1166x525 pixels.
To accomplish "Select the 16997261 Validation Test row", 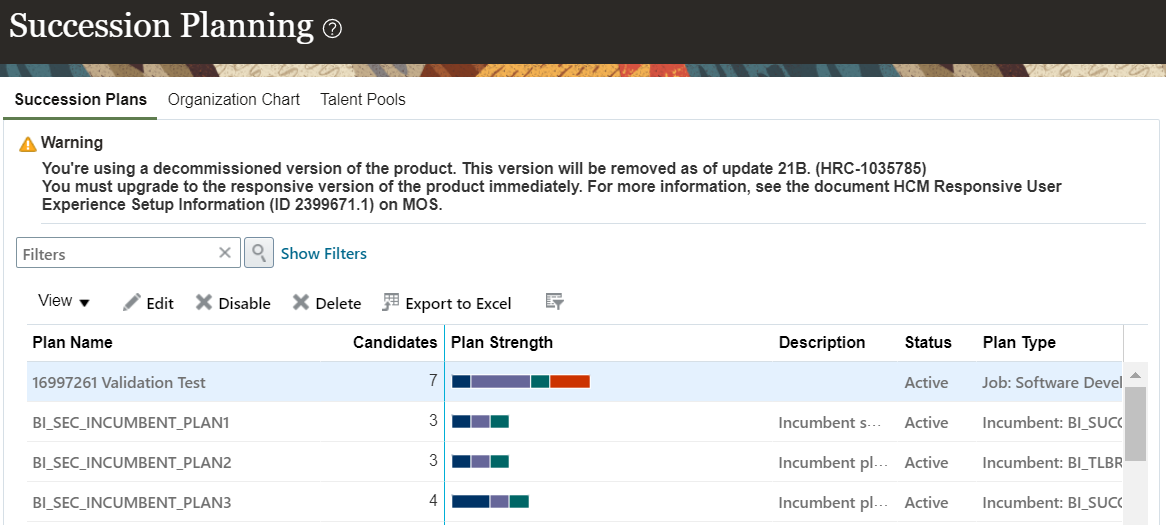I will click(x=574, y=382).
